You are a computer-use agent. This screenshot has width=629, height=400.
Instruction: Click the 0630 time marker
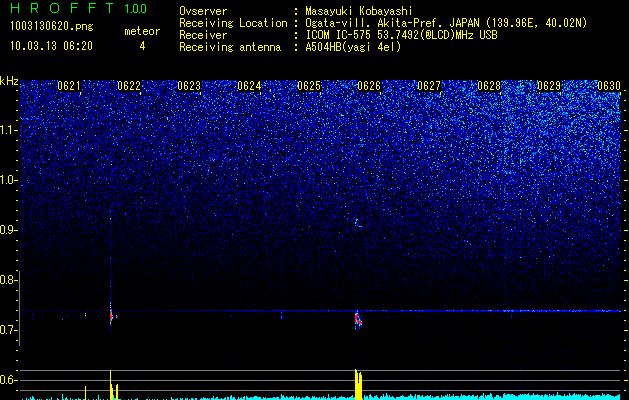tap(609, 86)
